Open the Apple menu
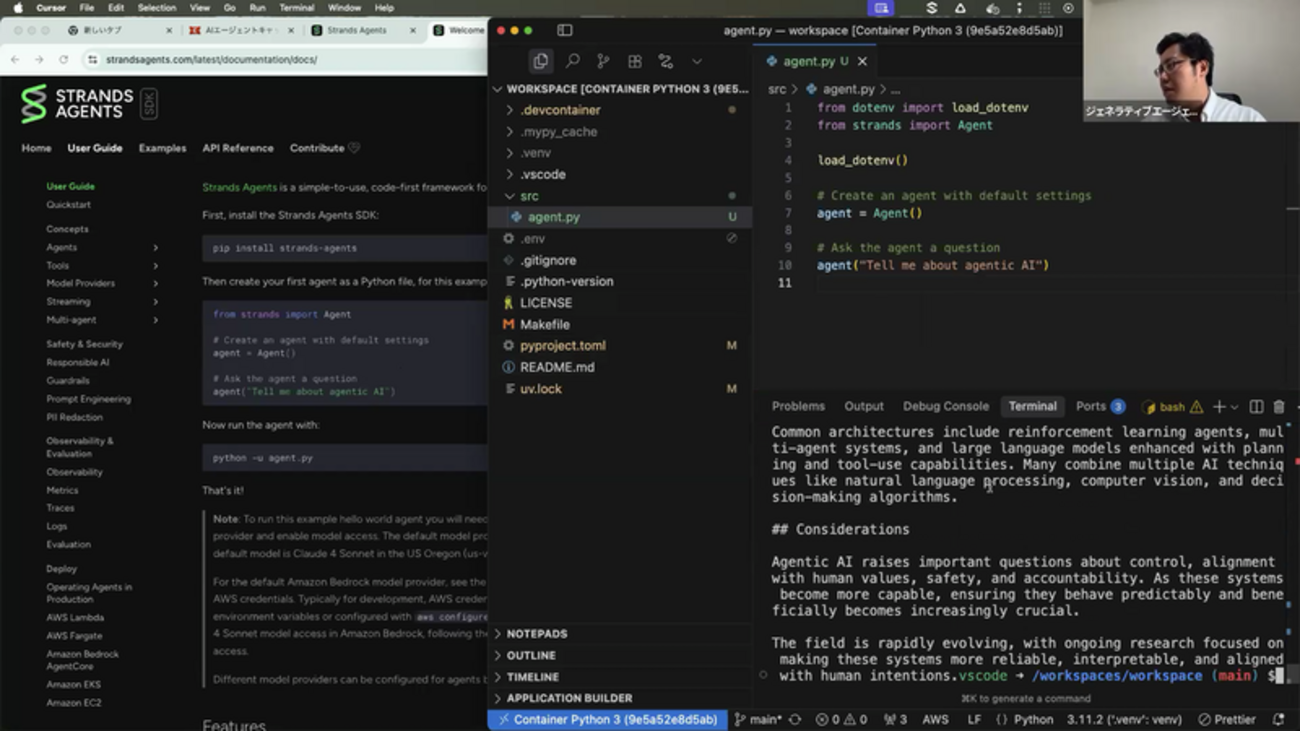Viewport: 1300px width, 731px height. coord(17,8)
